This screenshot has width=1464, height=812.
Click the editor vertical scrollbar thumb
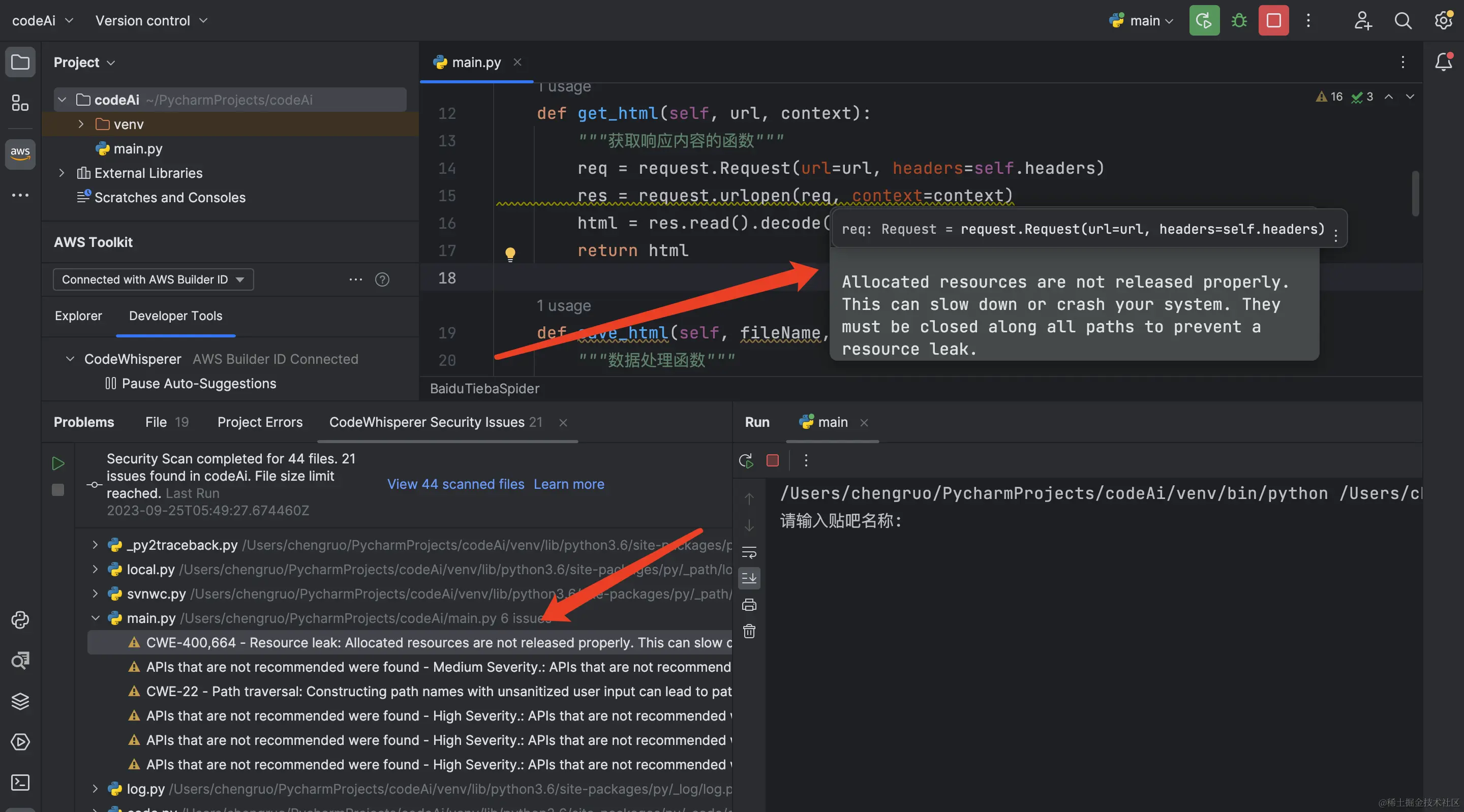point(1415,193)
